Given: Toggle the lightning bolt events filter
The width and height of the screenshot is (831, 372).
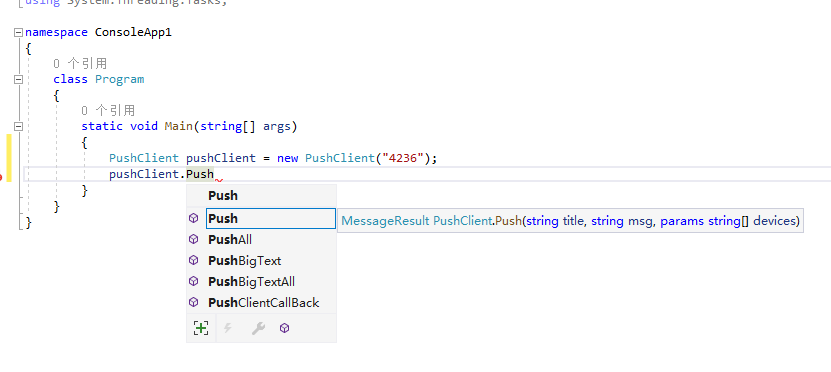Looking at the screenshot, I should 228,328.
